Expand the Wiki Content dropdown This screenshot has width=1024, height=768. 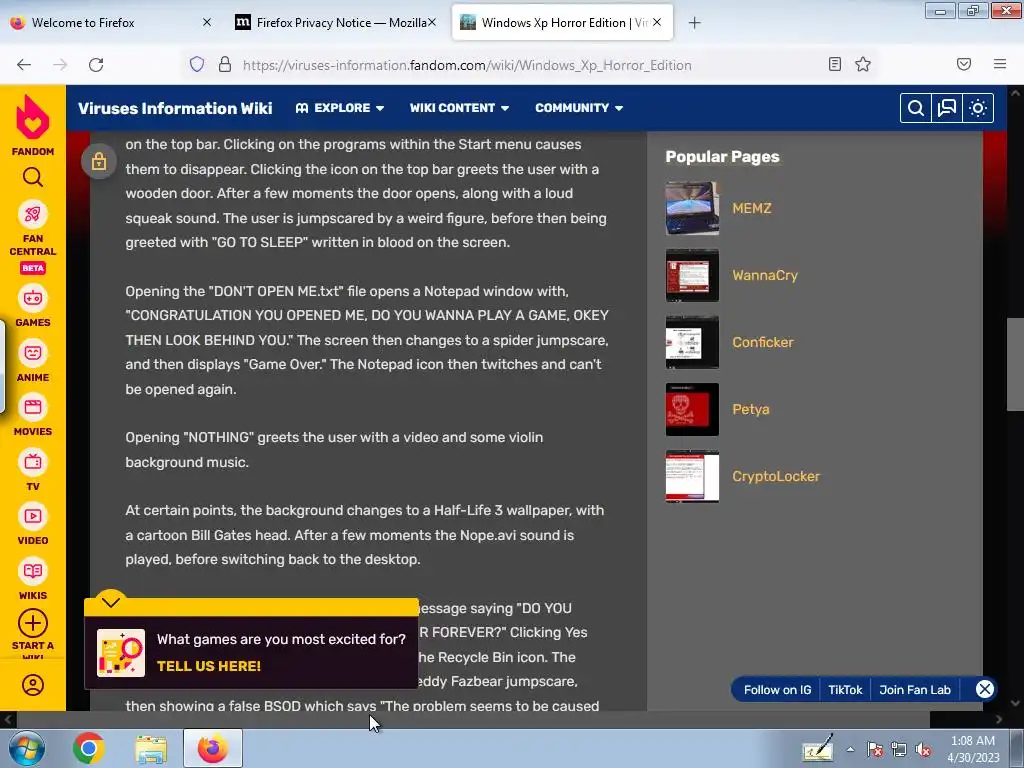pyautogui.click(x=459, y=108)
